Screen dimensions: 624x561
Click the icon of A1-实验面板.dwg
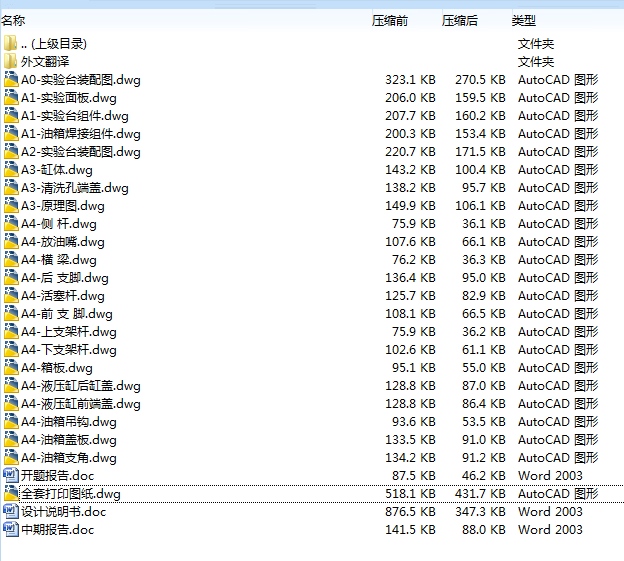point(11,97)
